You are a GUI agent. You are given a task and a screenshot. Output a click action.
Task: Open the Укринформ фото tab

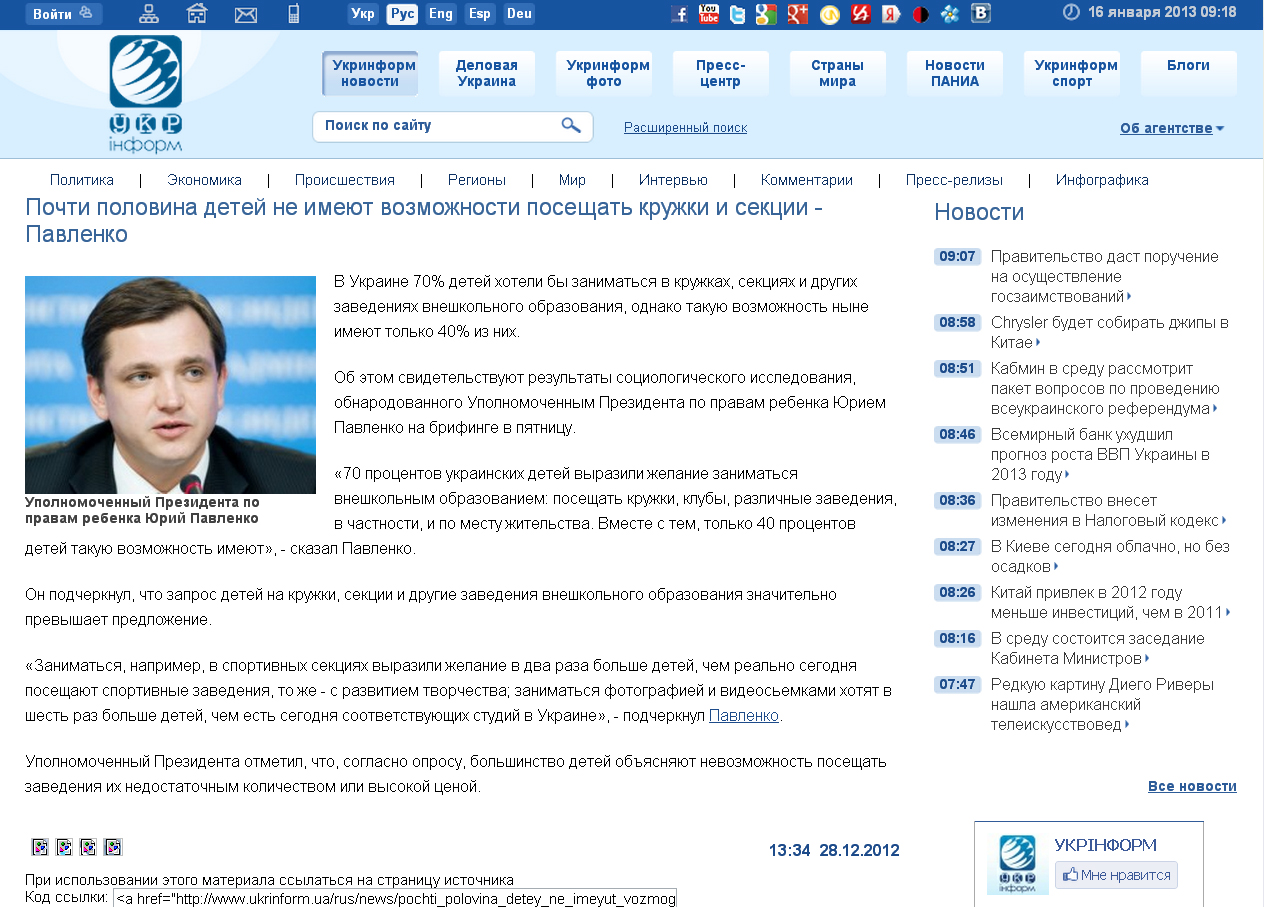[604, 73]
